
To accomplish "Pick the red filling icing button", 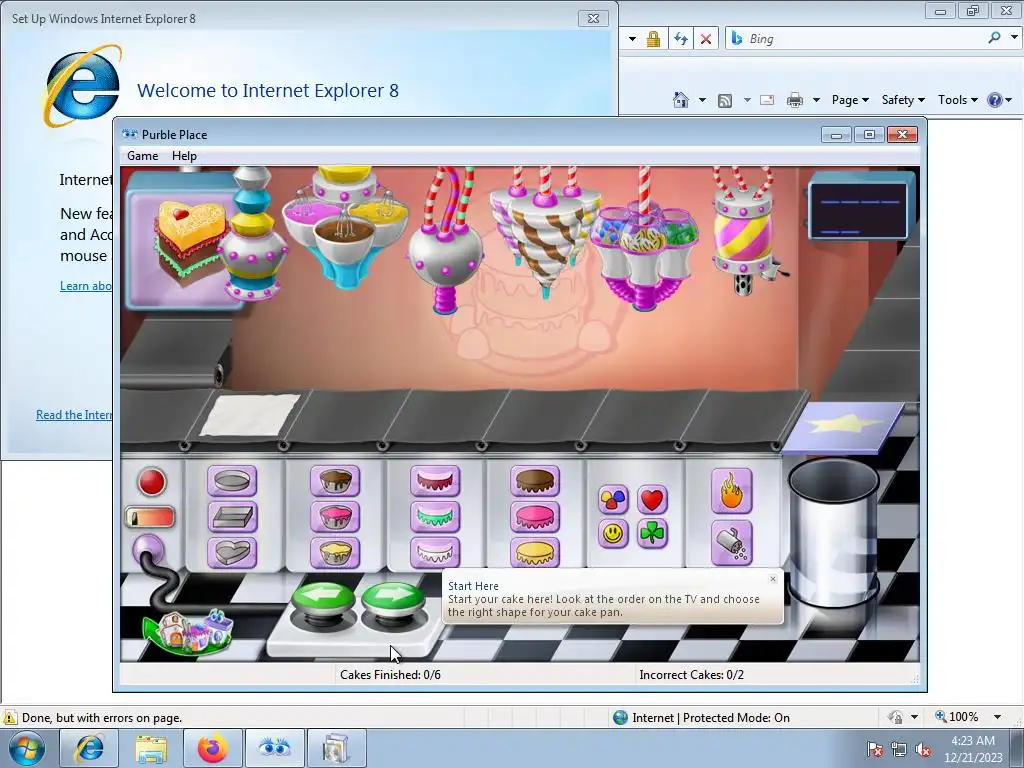I will 435,482.
